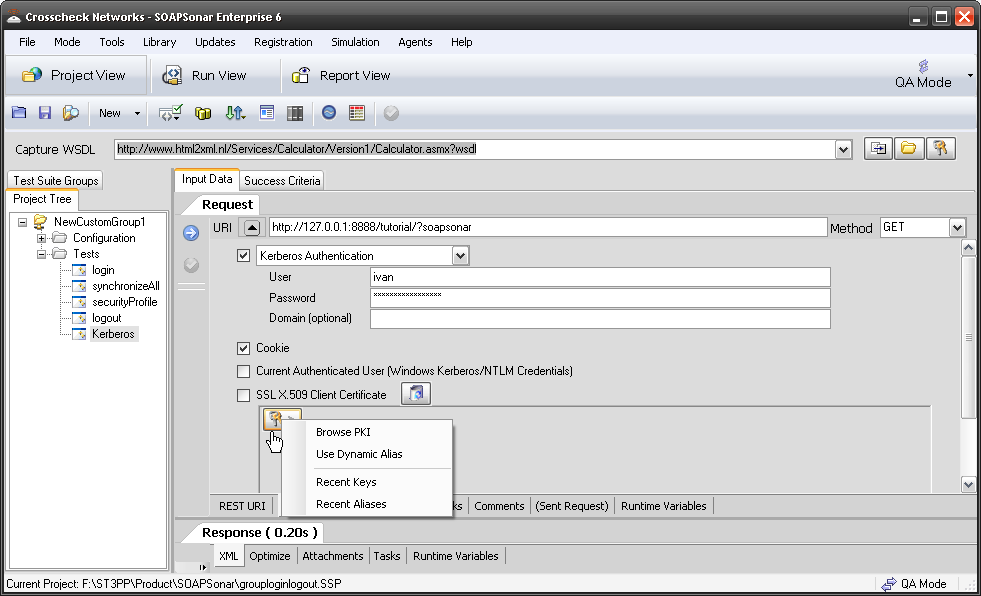981x596 pixels.
Task: Select the Kerberos test in tree
Action: tap(113, 334)
